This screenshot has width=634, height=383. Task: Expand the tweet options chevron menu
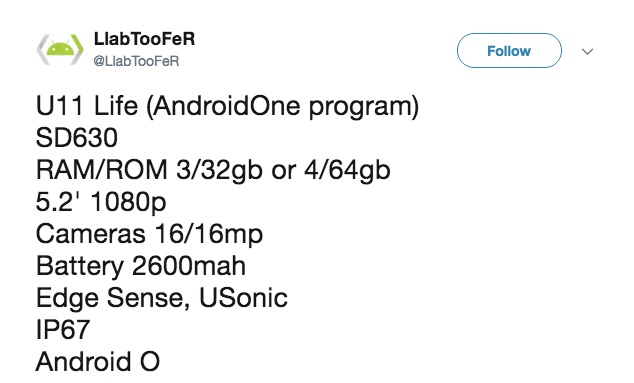click(587, 51)
